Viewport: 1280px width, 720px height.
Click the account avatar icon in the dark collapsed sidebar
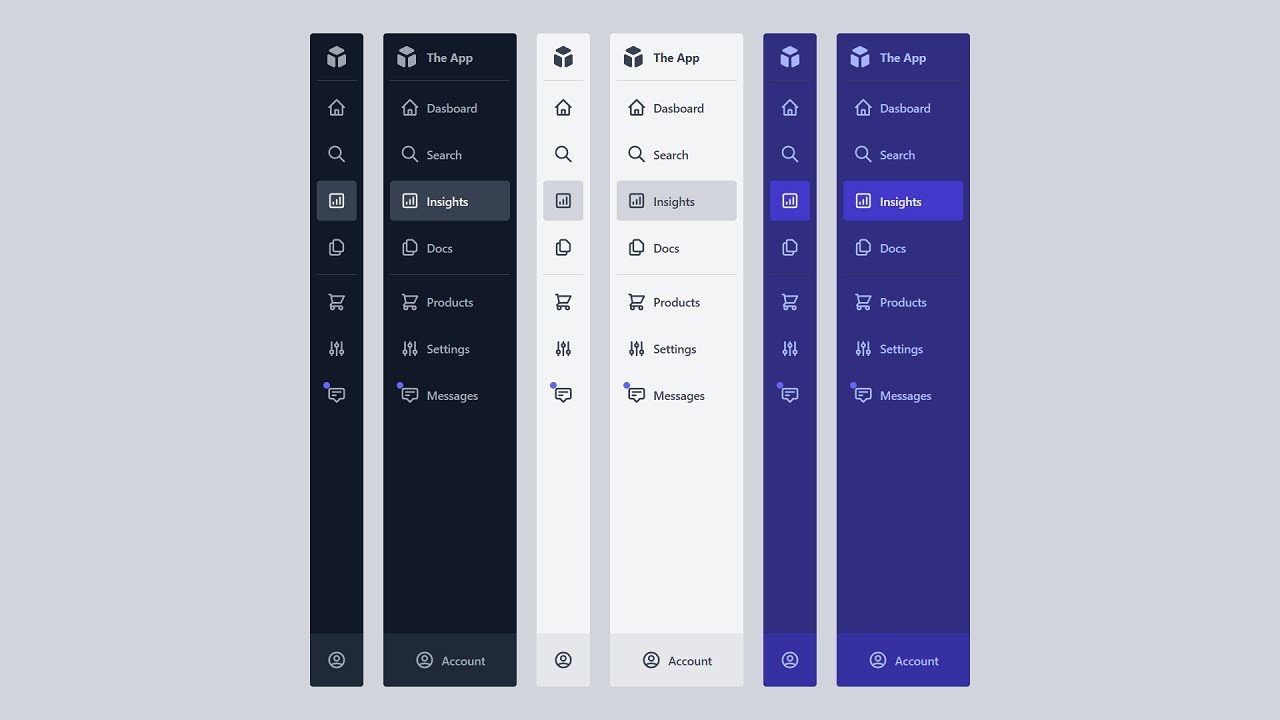coord(337,660)
